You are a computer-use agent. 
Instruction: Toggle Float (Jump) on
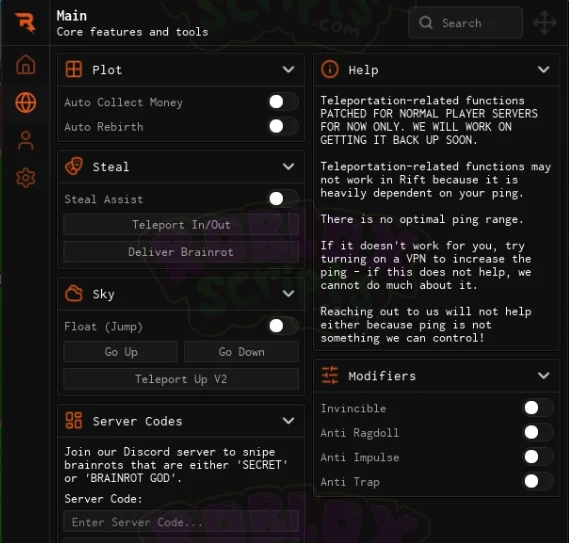(x=283, y=326)
